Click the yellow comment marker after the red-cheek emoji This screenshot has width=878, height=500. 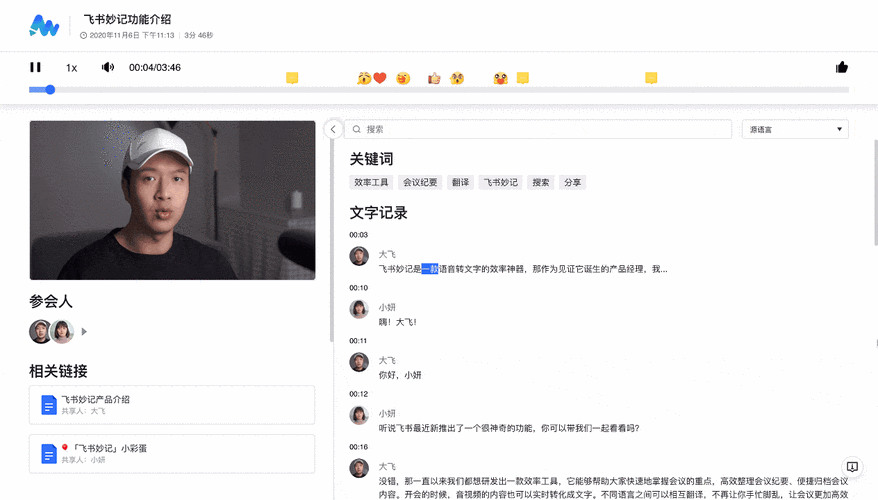pyautogui.click(x=522, y=78)
